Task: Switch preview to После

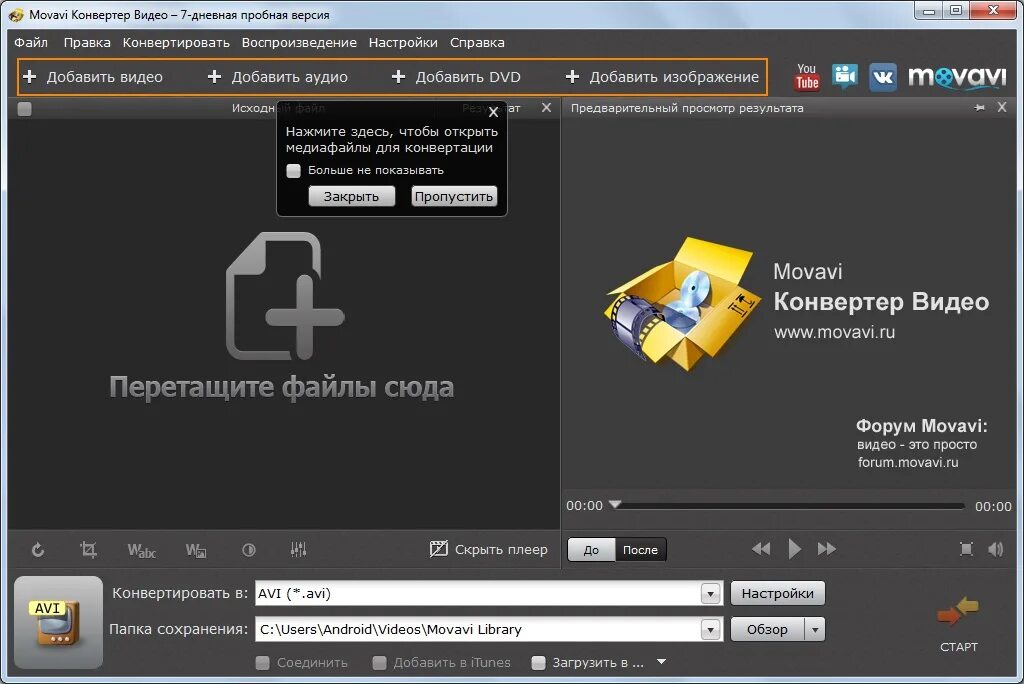Action: click(641, 550)
